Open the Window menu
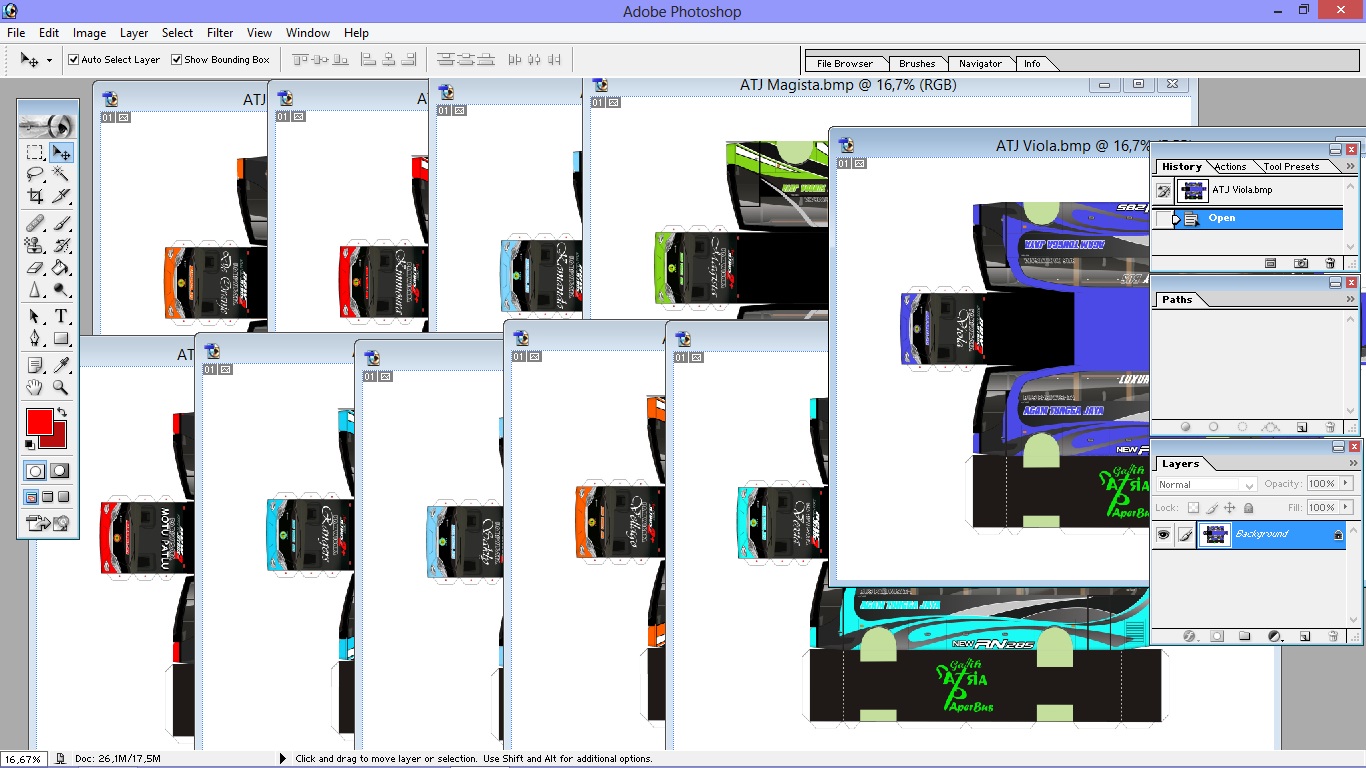This screenshot has height=768, width=1366. coord(308,33)
